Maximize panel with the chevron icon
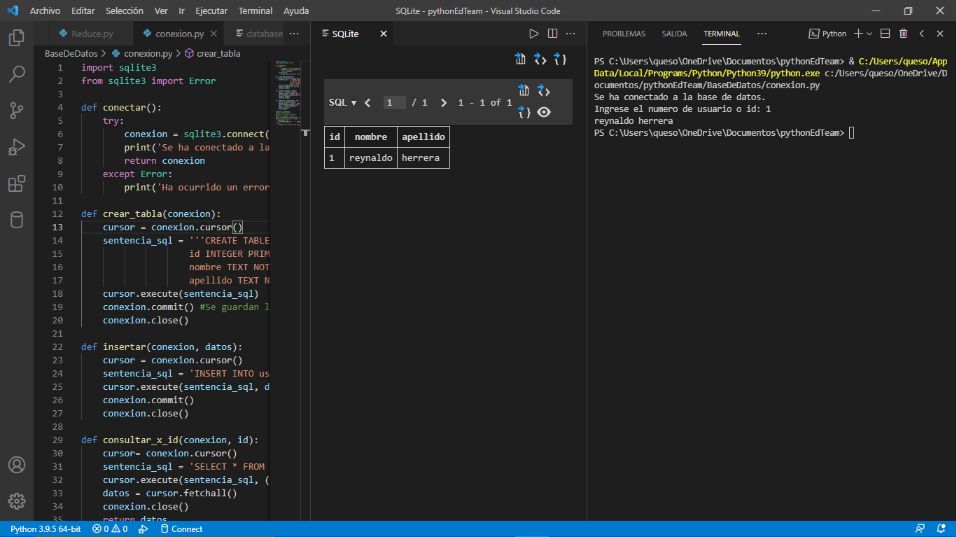This screenshot has width=956, height=537. [922, 34]
